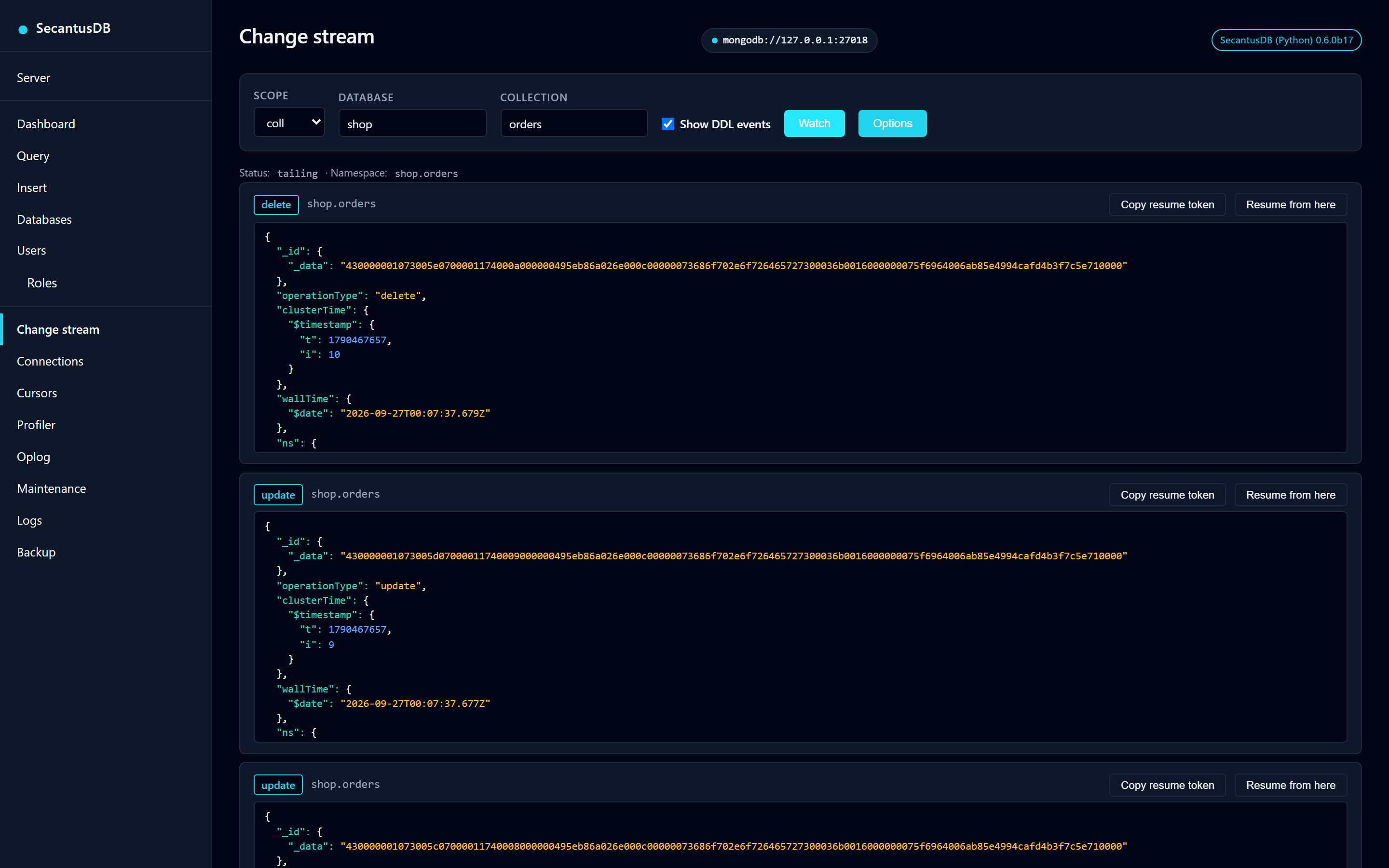The image size is (1389, 868).
Task: Open the Scope dropdown set to coll
Action: [289, 122]
